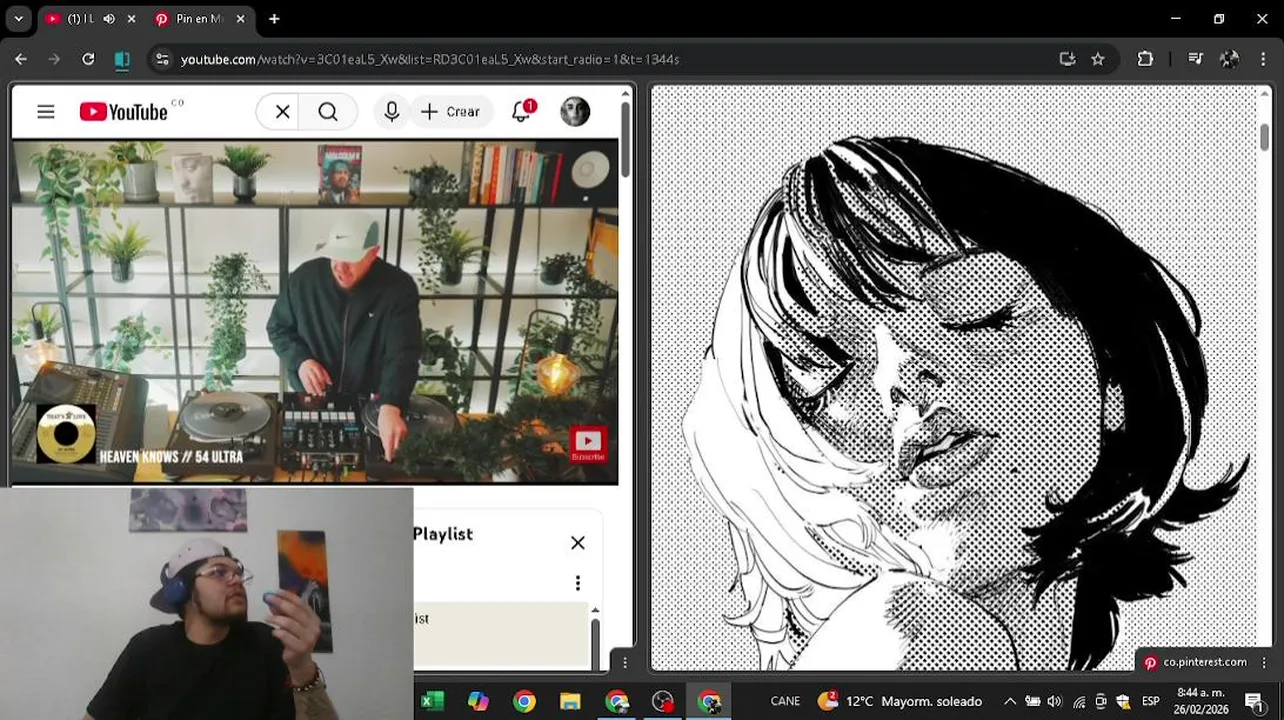Open the YouTube hamburger guide menu
The height and width of the screenshot is (720, 1284).
pos(46,112)
